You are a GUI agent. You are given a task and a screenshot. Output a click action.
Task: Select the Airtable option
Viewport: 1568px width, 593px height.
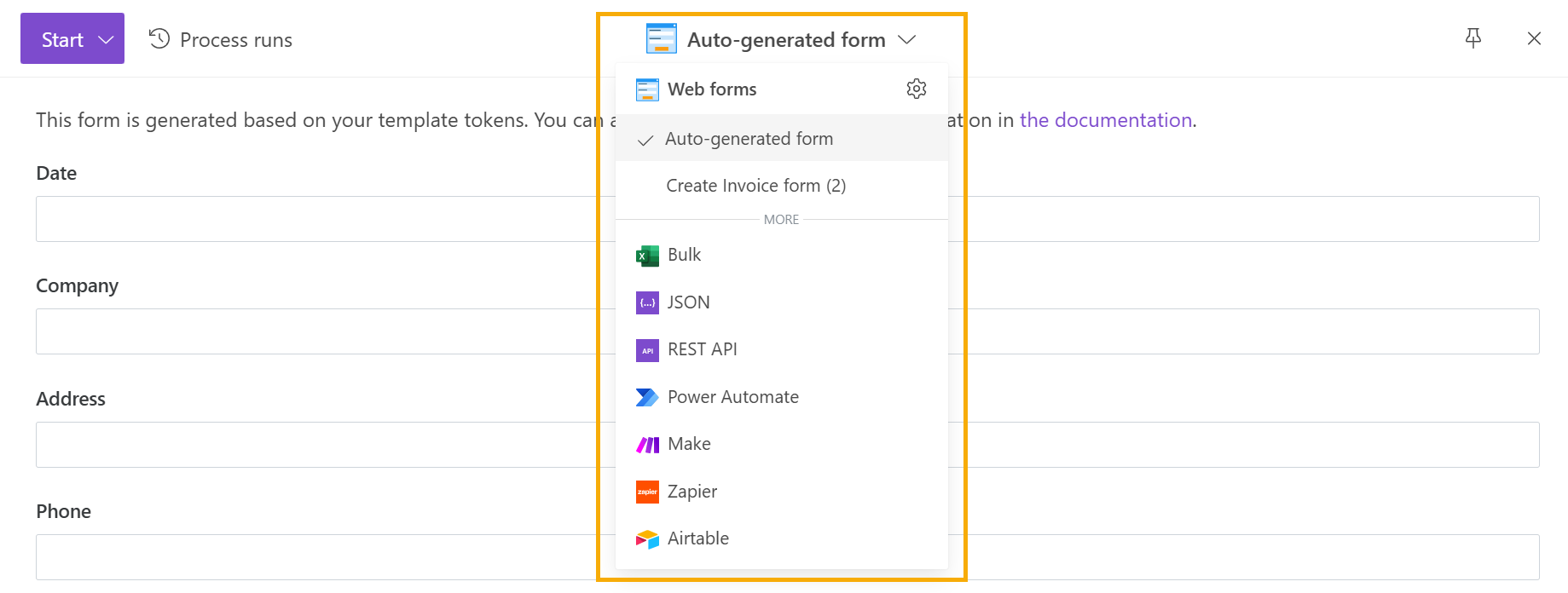(782, 538)
